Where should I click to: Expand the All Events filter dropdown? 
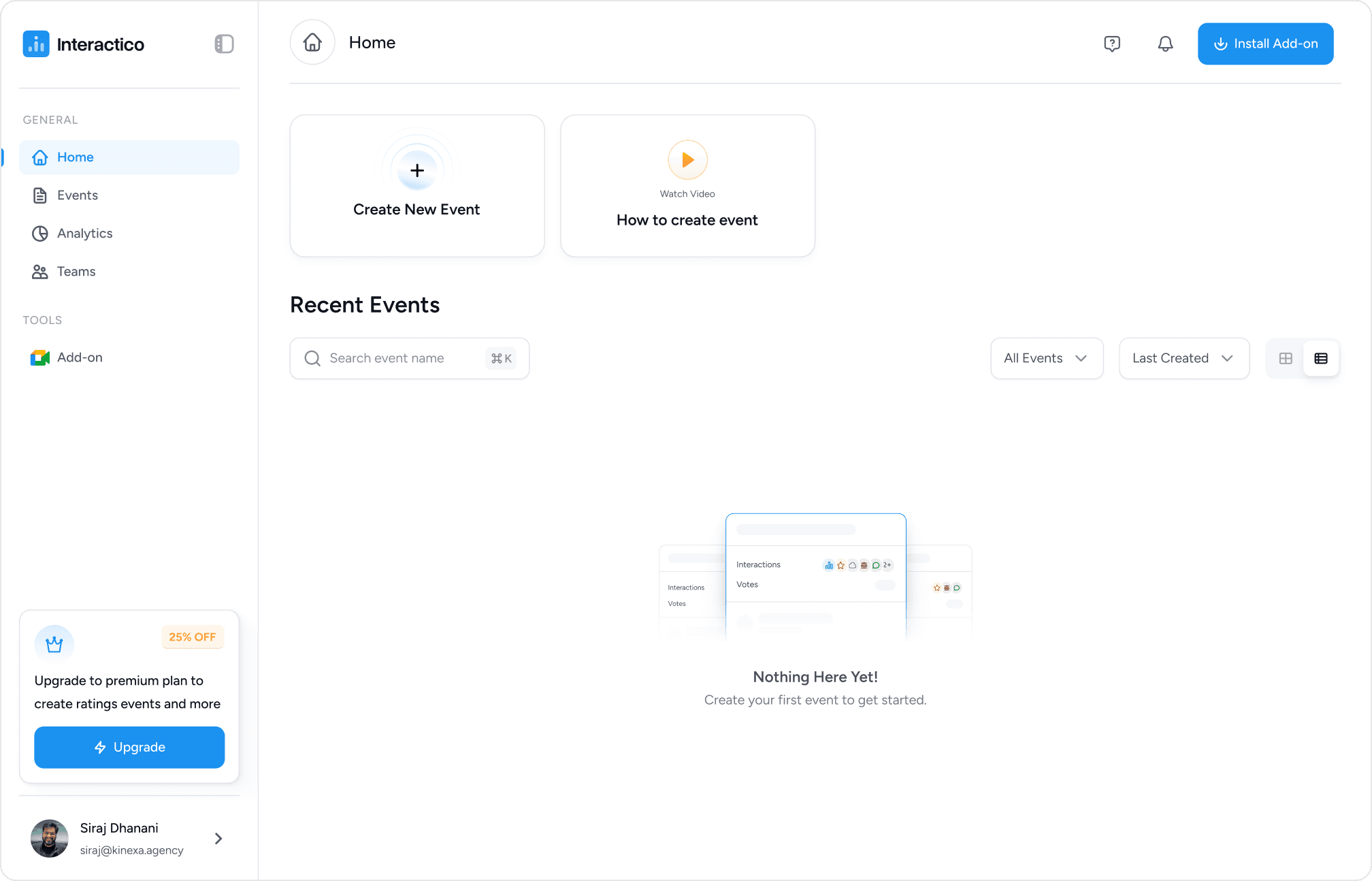tap(1046, 358)
